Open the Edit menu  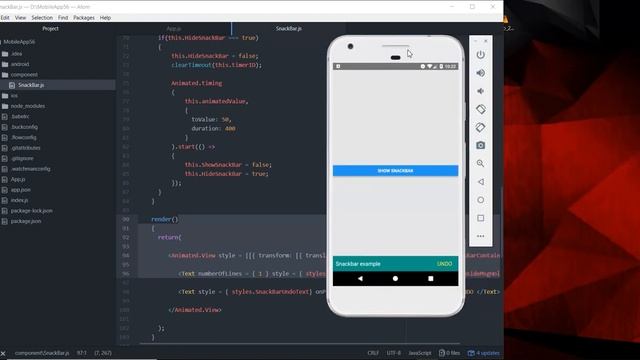coord(5,18)
